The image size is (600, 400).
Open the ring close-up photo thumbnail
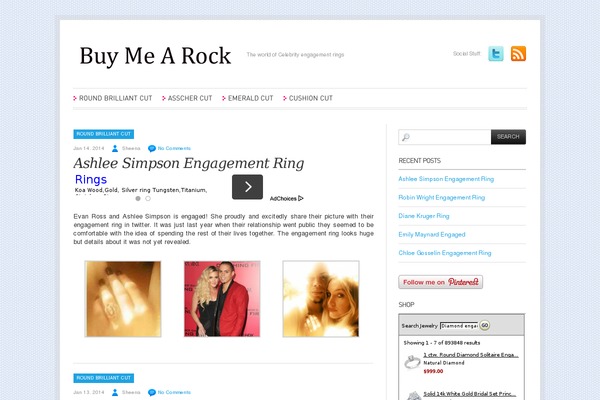click(123, 299)
